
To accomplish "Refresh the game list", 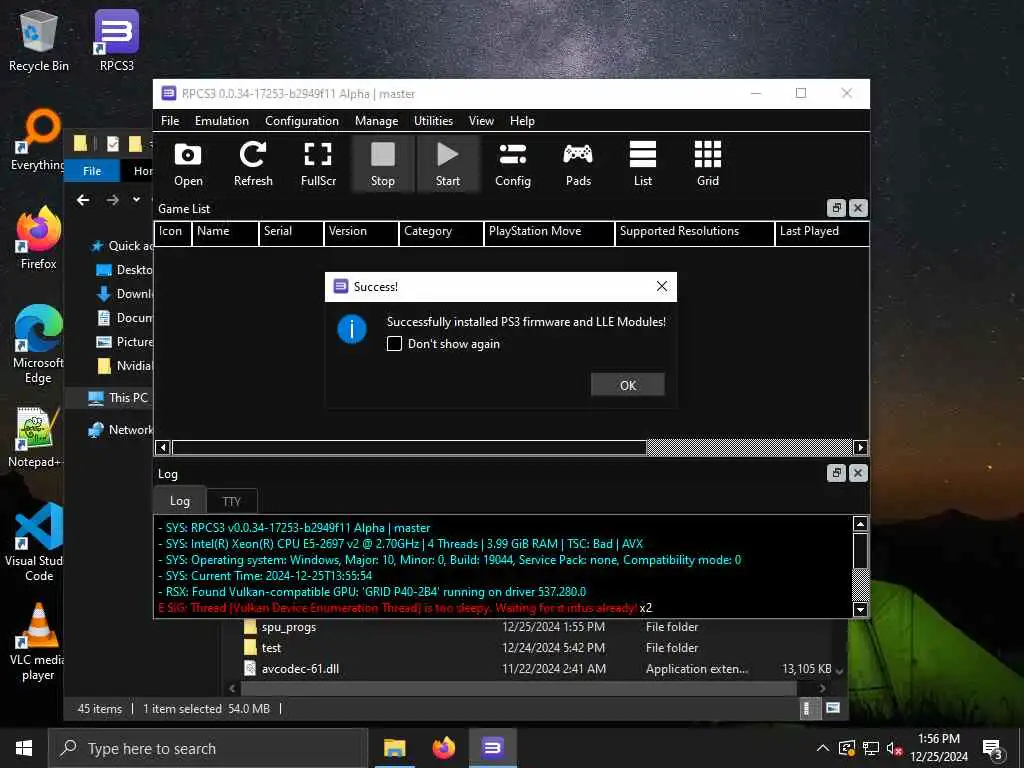I will [x=253, y=163].
